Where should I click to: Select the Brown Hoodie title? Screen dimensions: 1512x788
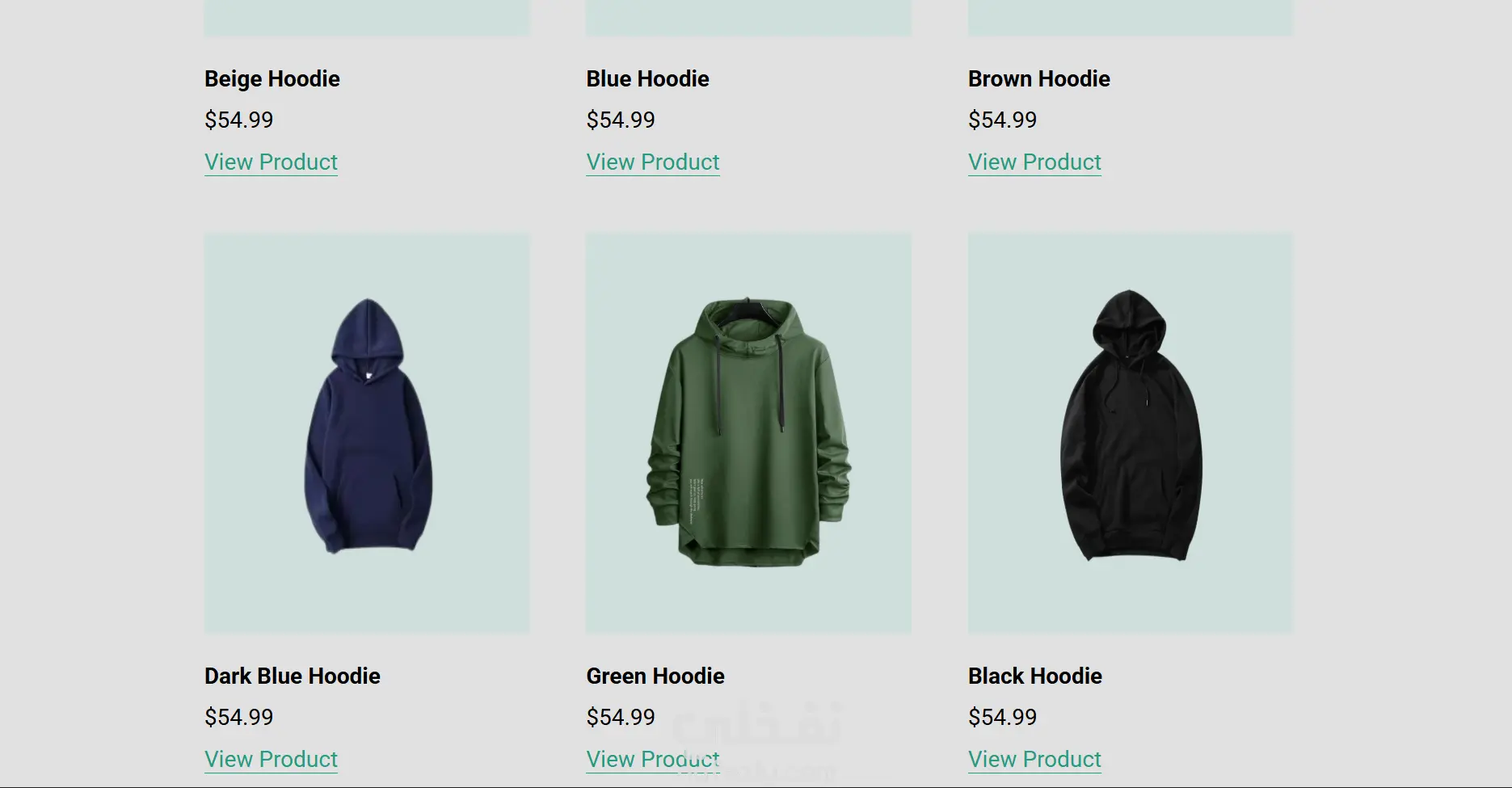click(1039, 78)
